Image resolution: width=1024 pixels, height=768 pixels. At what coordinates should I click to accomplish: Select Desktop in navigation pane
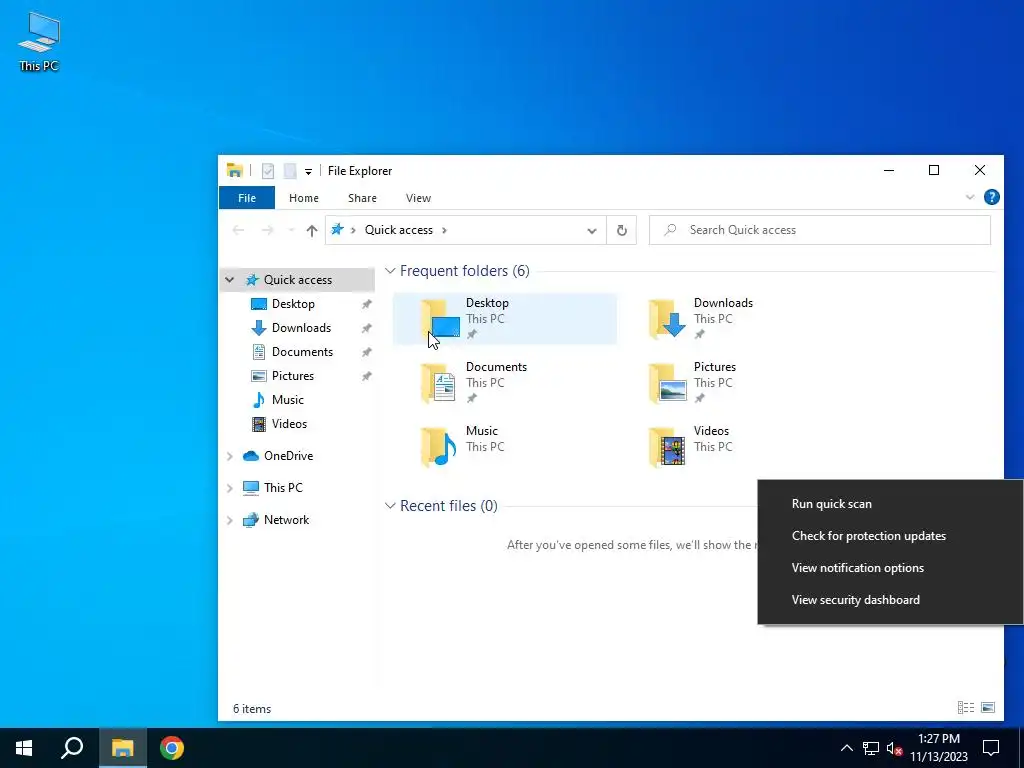293,304
